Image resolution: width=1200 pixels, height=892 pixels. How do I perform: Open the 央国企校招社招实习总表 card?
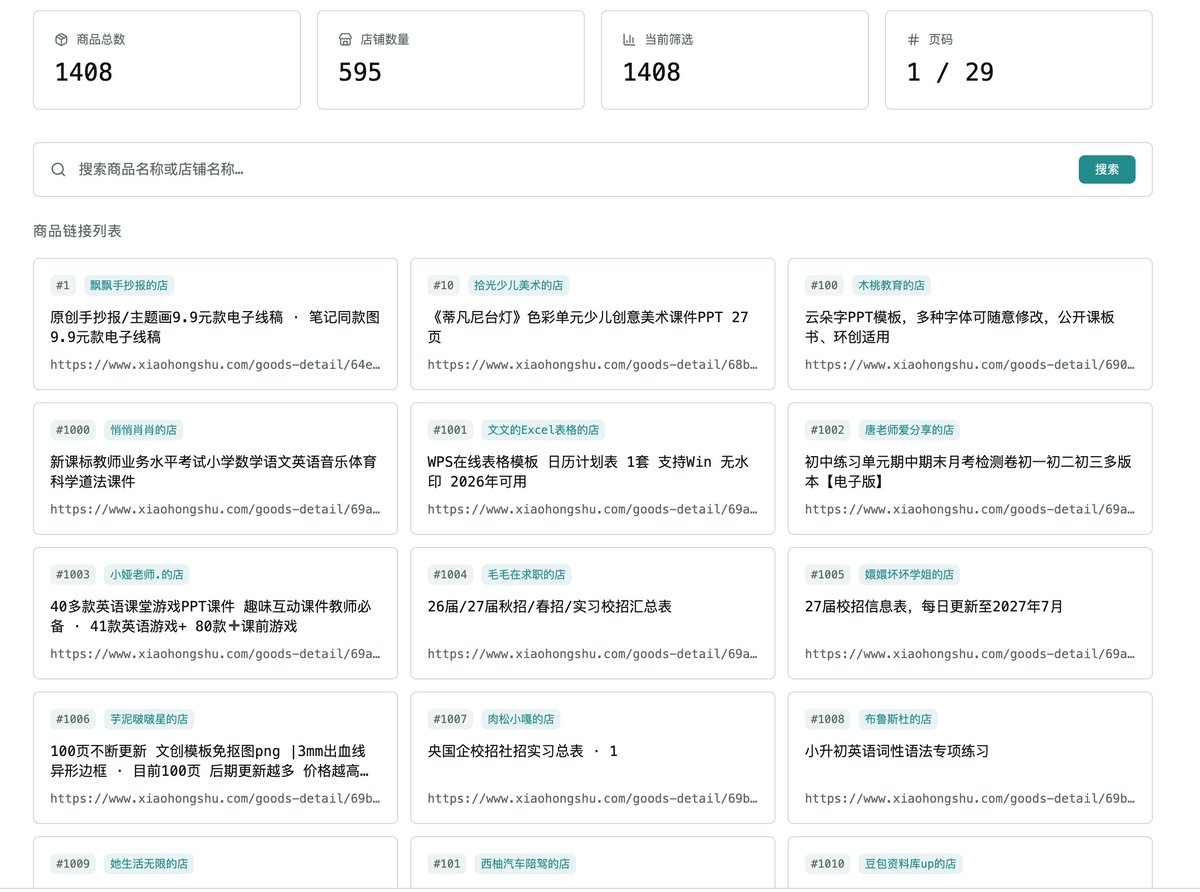click(592, 758)
